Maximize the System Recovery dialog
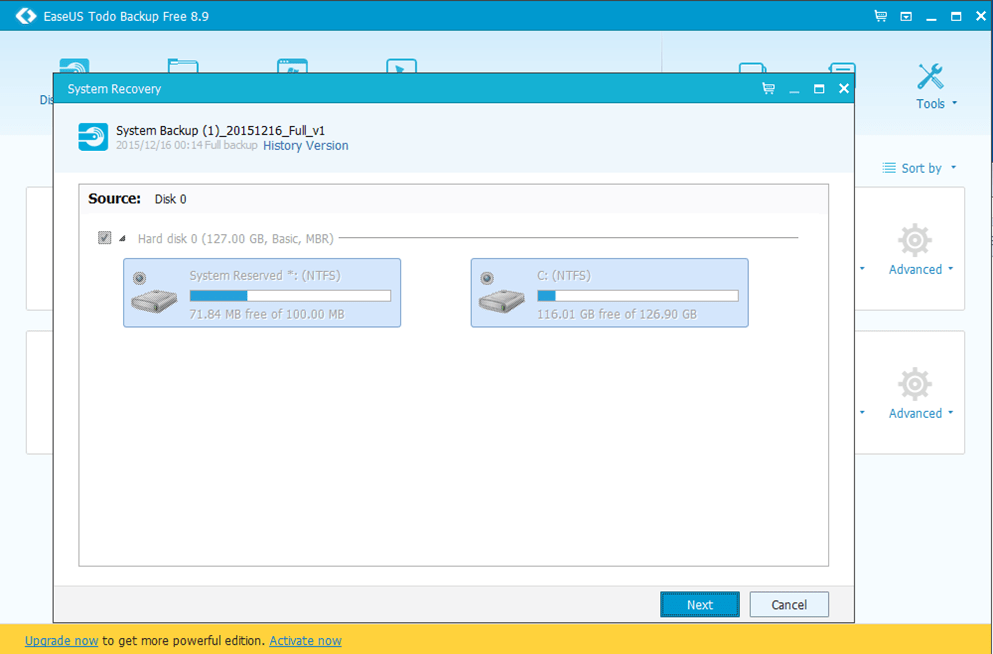Image resolution: width=993 pixels, height=654 pixels. [819, 89]
